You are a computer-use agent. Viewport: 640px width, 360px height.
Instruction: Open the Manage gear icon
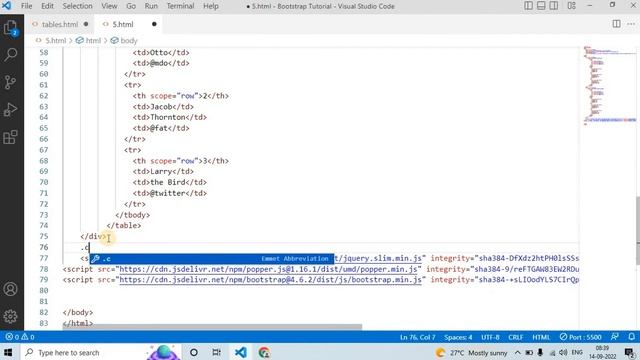10,316
